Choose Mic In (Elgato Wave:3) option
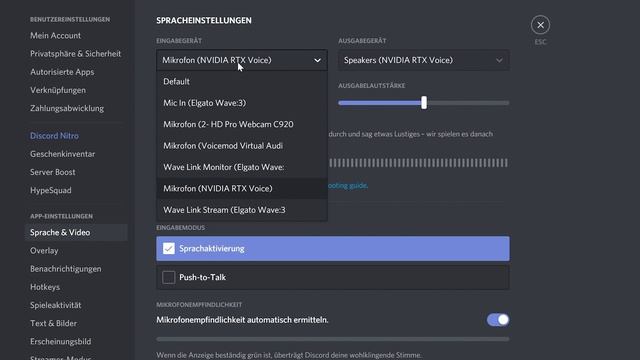 (x=242, y=103)
